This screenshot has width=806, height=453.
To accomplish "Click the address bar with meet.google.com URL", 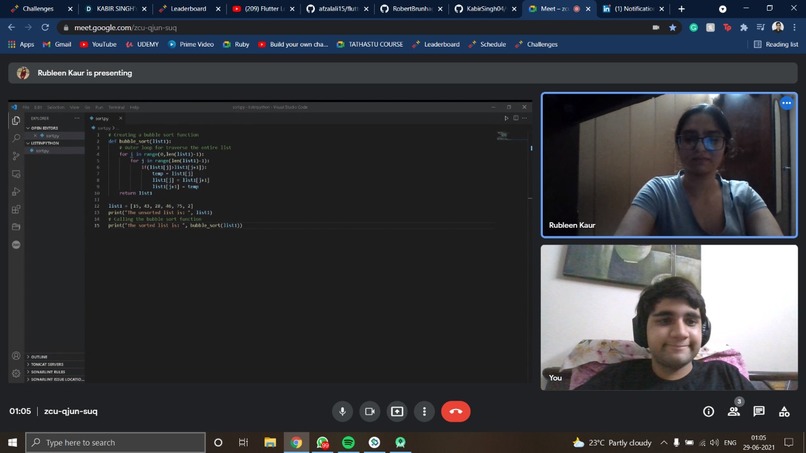I will coord(360,27).
